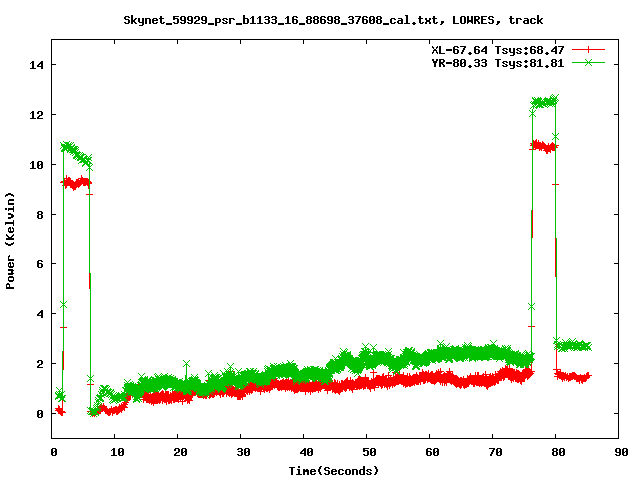Click the plot title starting with Skynet_59929
Screen dimensions: 640x480
tap(333, 20)
